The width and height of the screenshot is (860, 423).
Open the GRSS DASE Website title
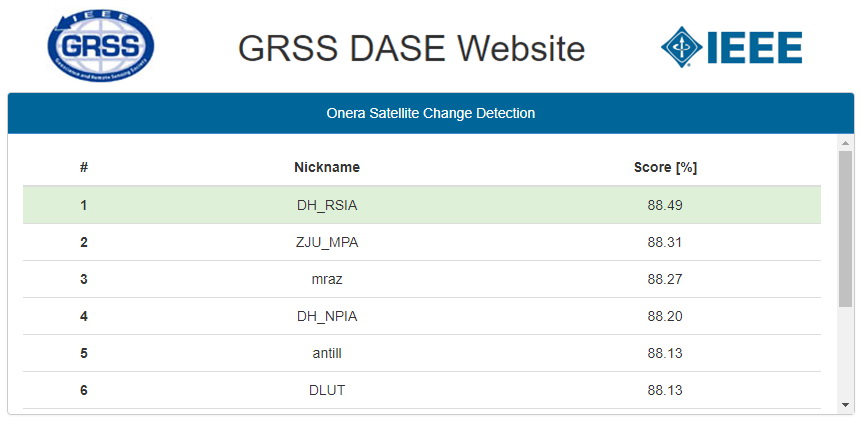[x=411, y=48]
